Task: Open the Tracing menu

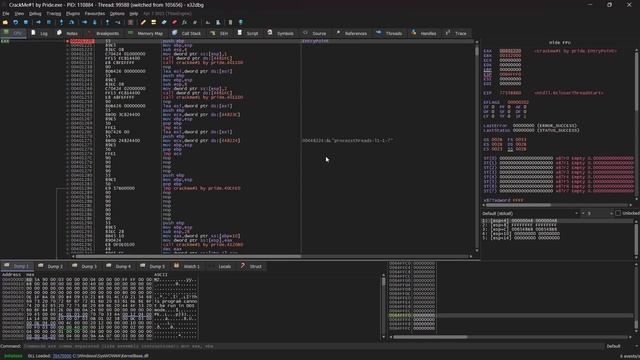Action: coord(53,13)
